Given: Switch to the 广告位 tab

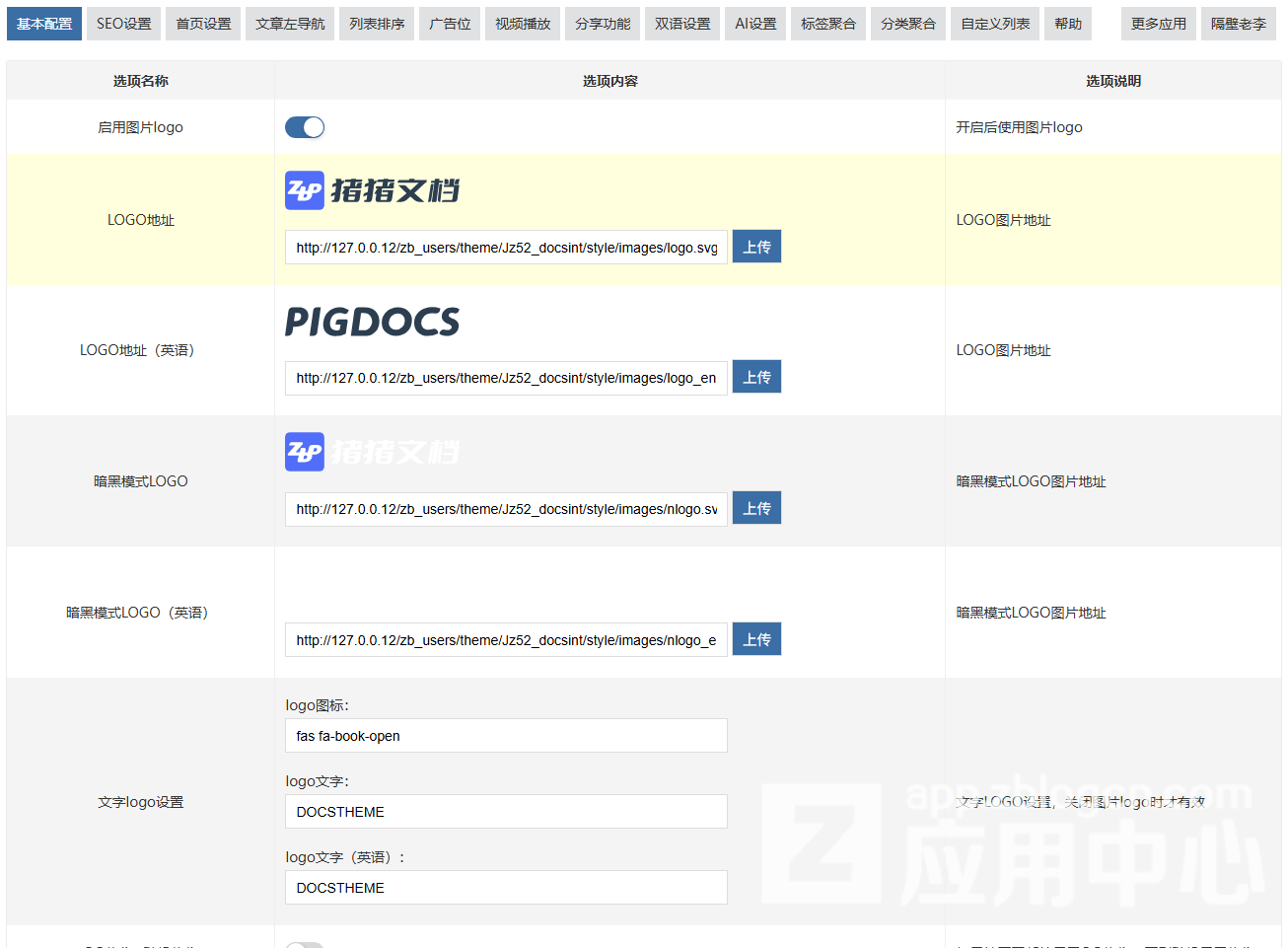Looking at the screenshot, I should pyautogui.click(x=450, y=24).
